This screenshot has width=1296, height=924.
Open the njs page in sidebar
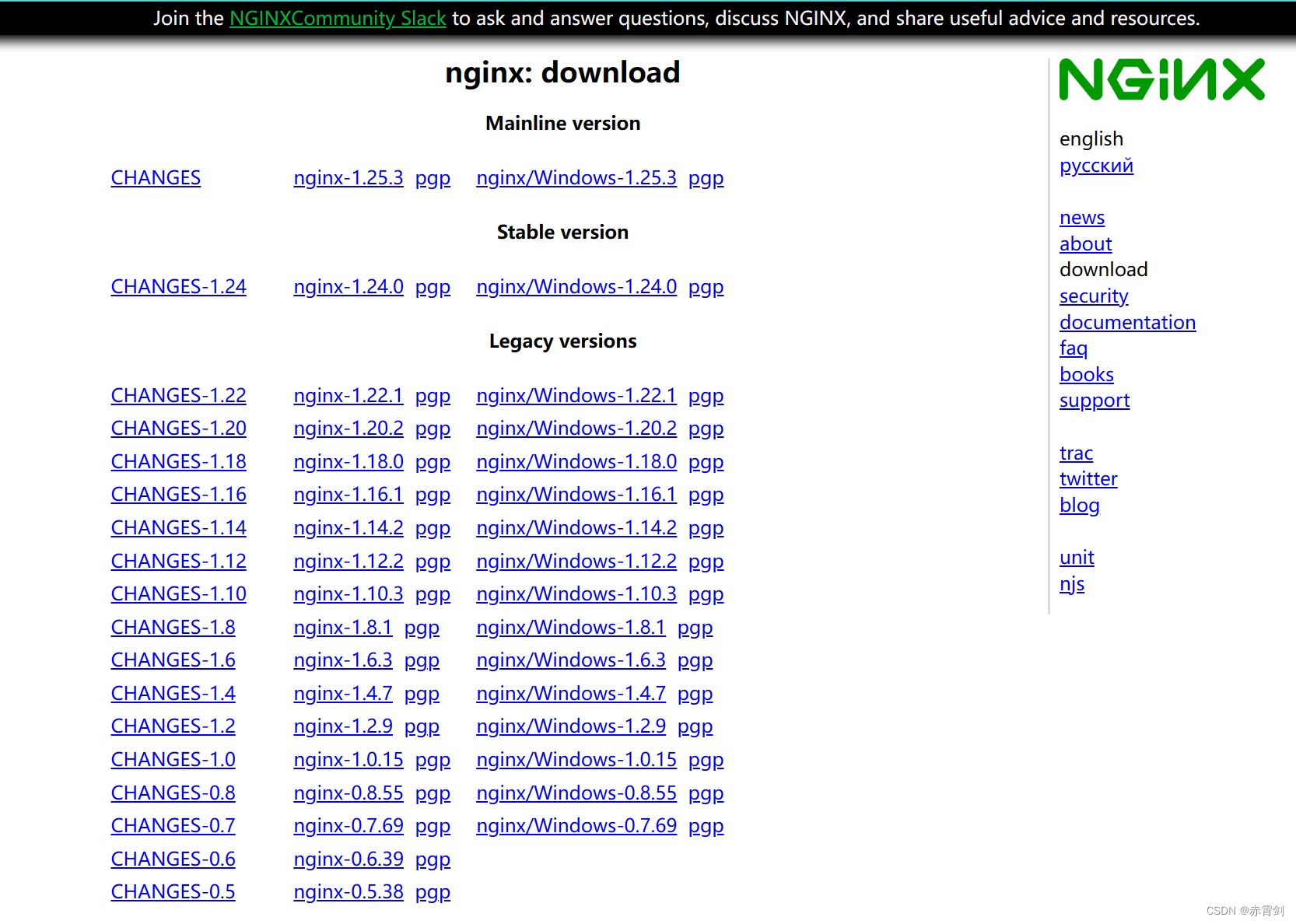click(x=1072, y=583)
